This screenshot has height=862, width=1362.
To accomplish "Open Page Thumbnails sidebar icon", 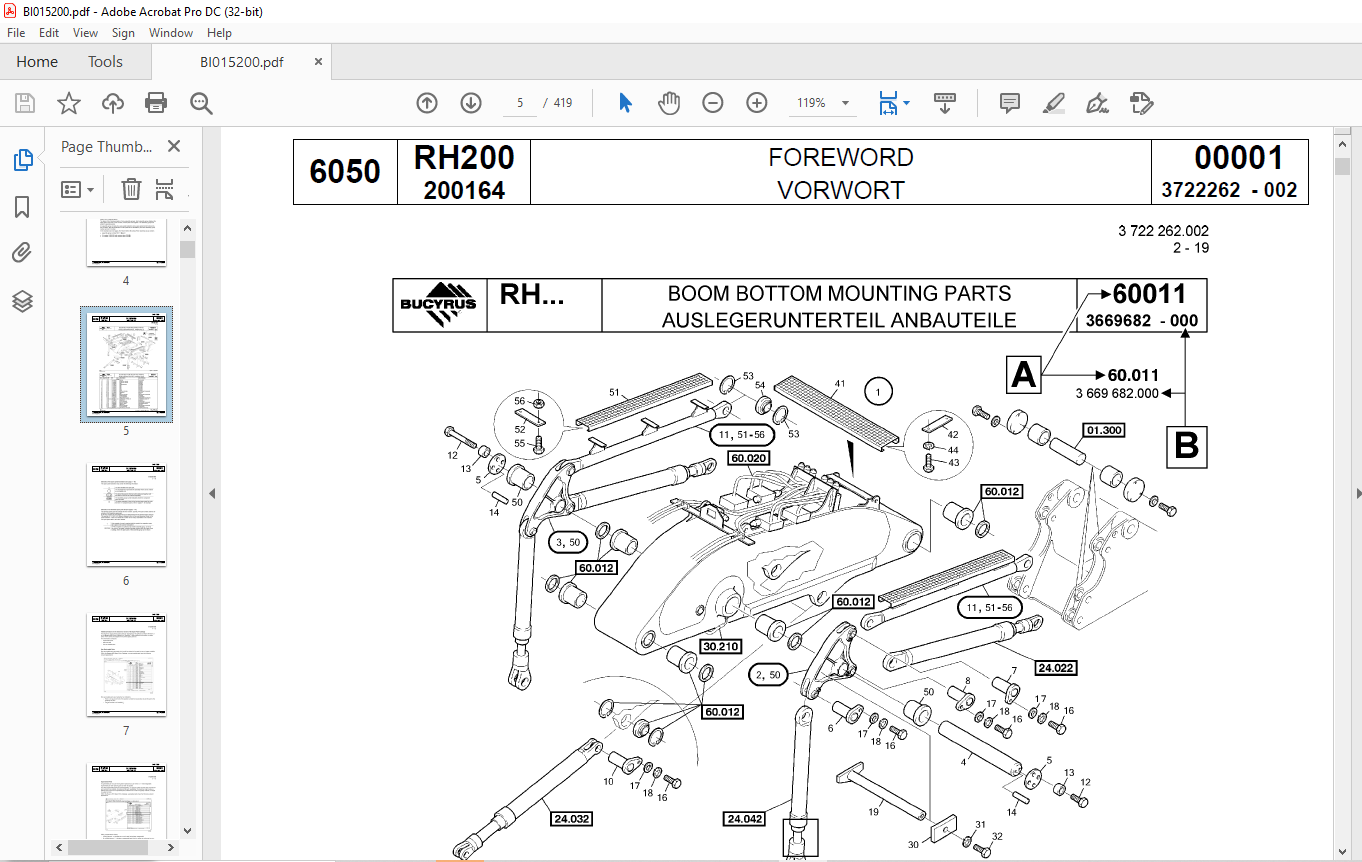I will [22, 159].
